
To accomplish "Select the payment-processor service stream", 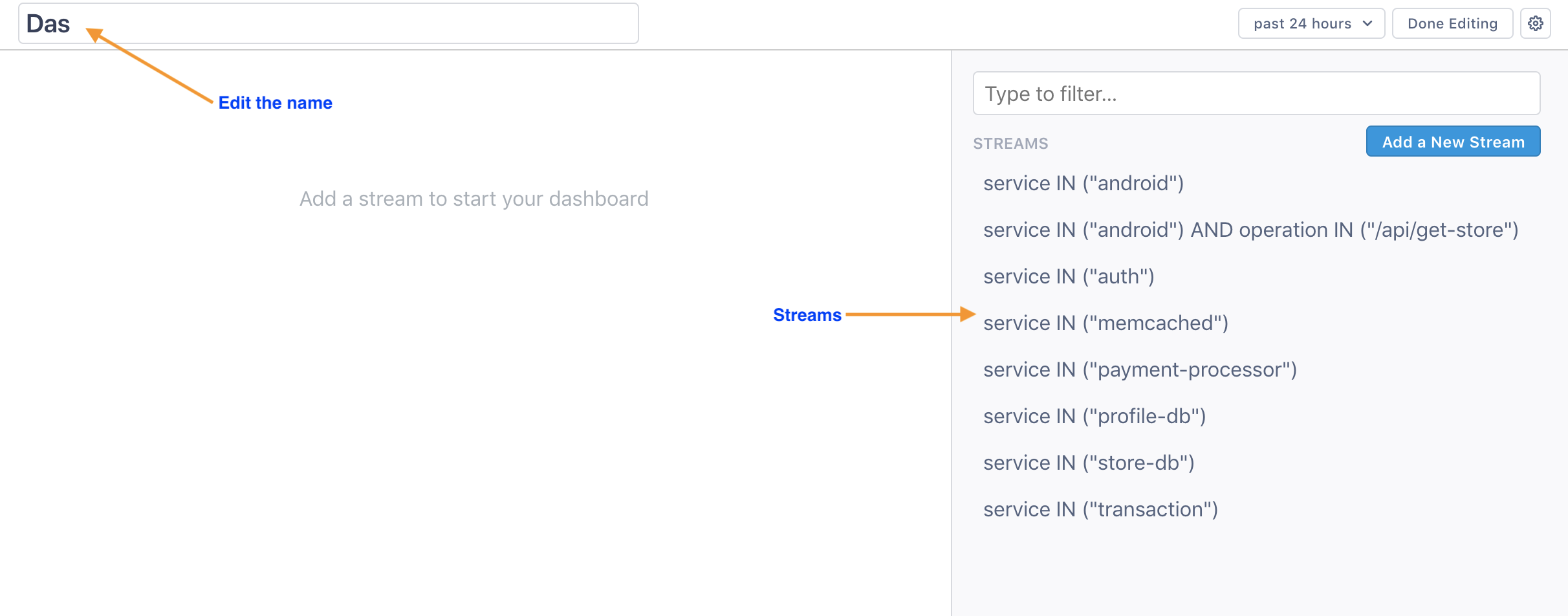I will (1140, 369).
